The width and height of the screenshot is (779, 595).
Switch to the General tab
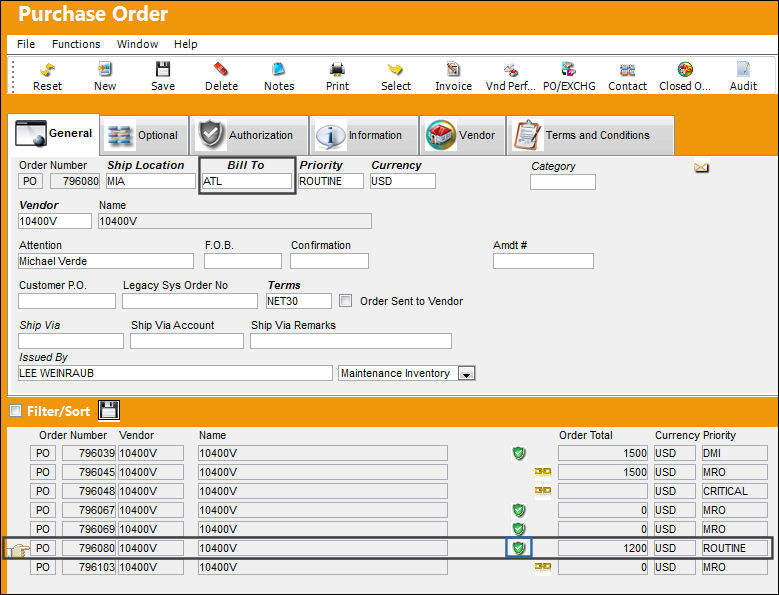coord(54,134)
